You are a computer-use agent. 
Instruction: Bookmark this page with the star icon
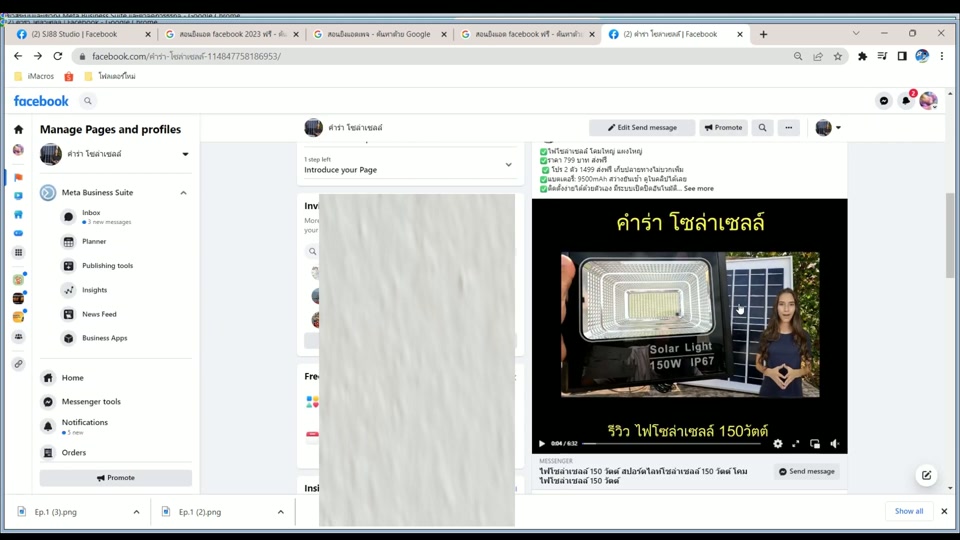[838, 57]
